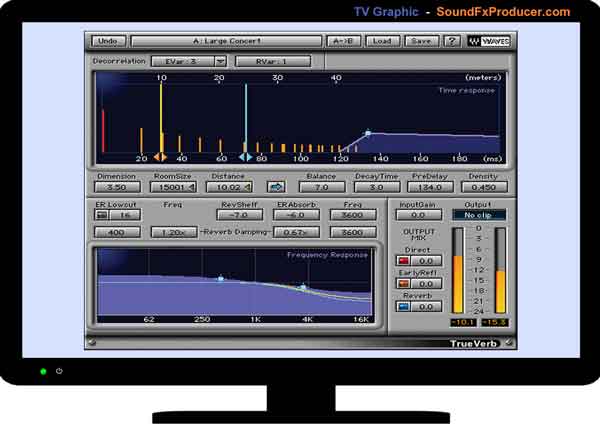Open help with the question mark button
Screen dimensions: 600x424
[452, 41]
